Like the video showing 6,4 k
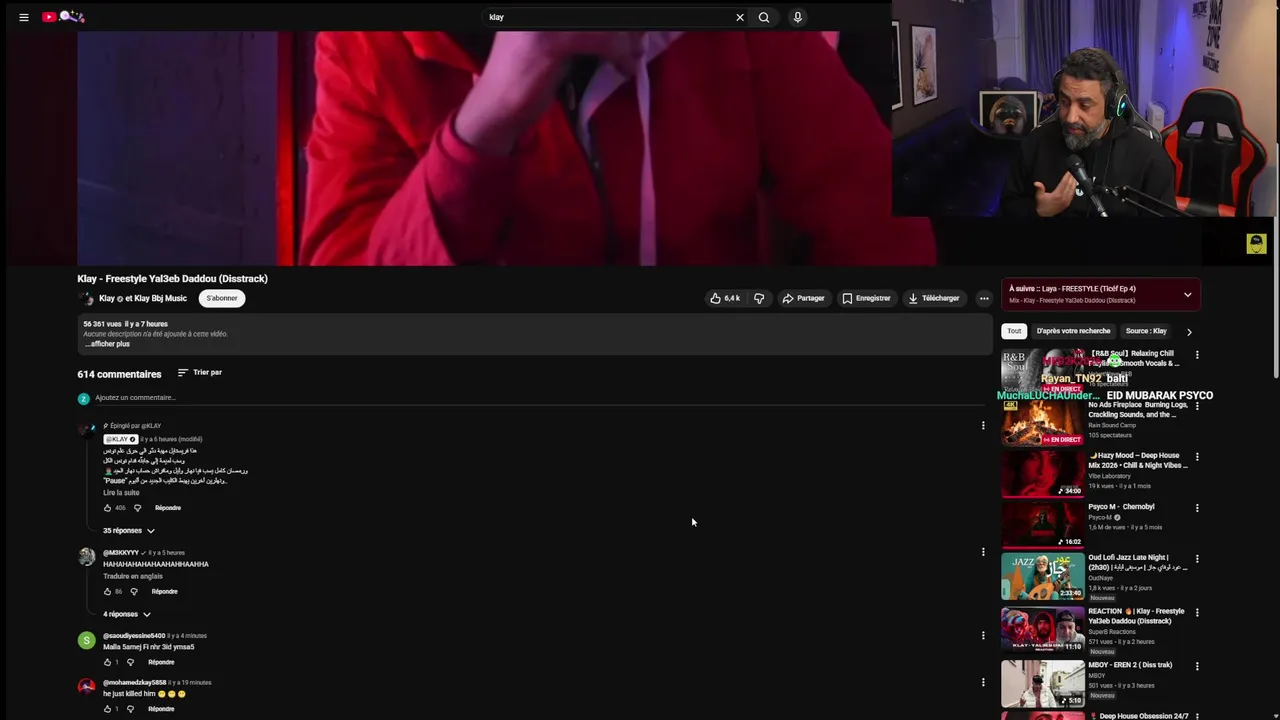The image size is (1280, 720). click(725, 298)
